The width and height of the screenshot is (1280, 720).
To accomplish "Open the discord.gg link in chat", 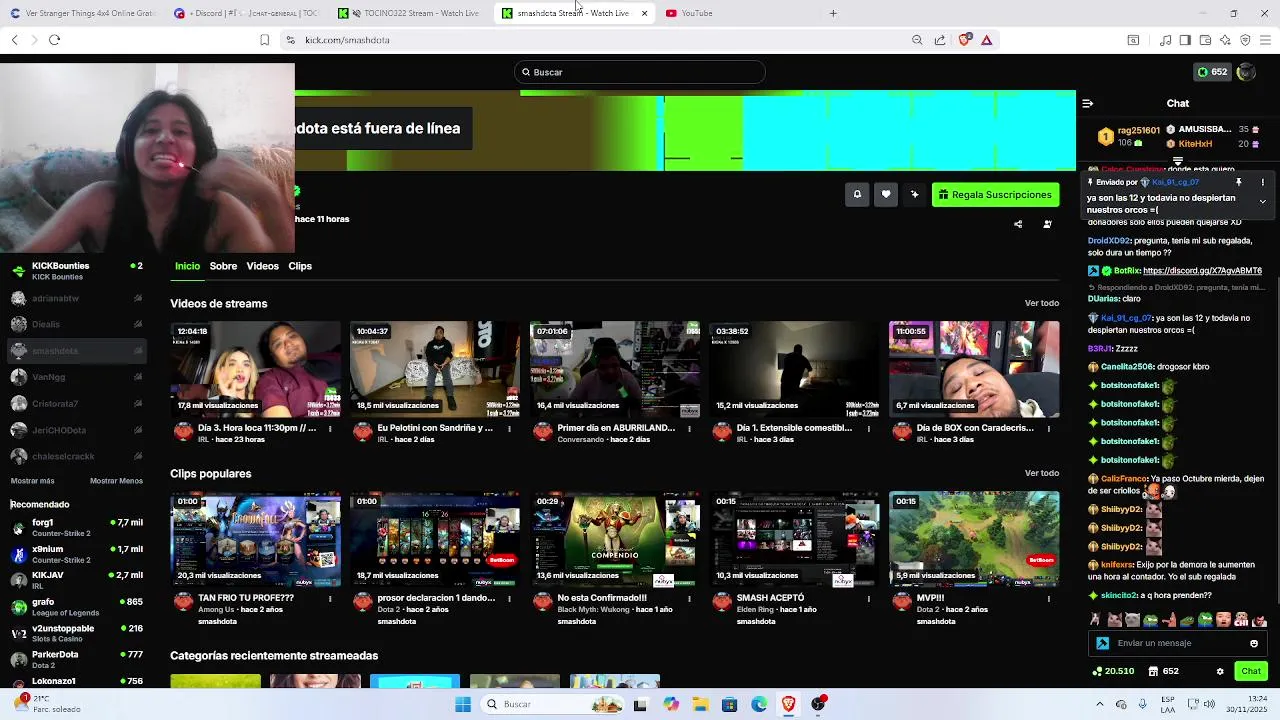I will tap(1202, 271).
